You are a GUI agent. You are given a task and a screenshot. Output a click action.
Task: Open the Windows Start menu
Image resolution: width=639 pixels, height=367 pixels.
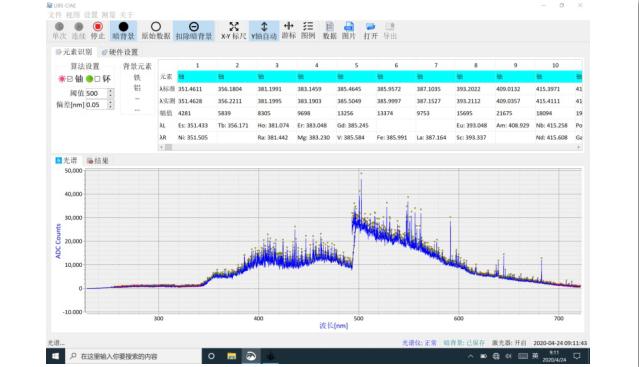55,356
